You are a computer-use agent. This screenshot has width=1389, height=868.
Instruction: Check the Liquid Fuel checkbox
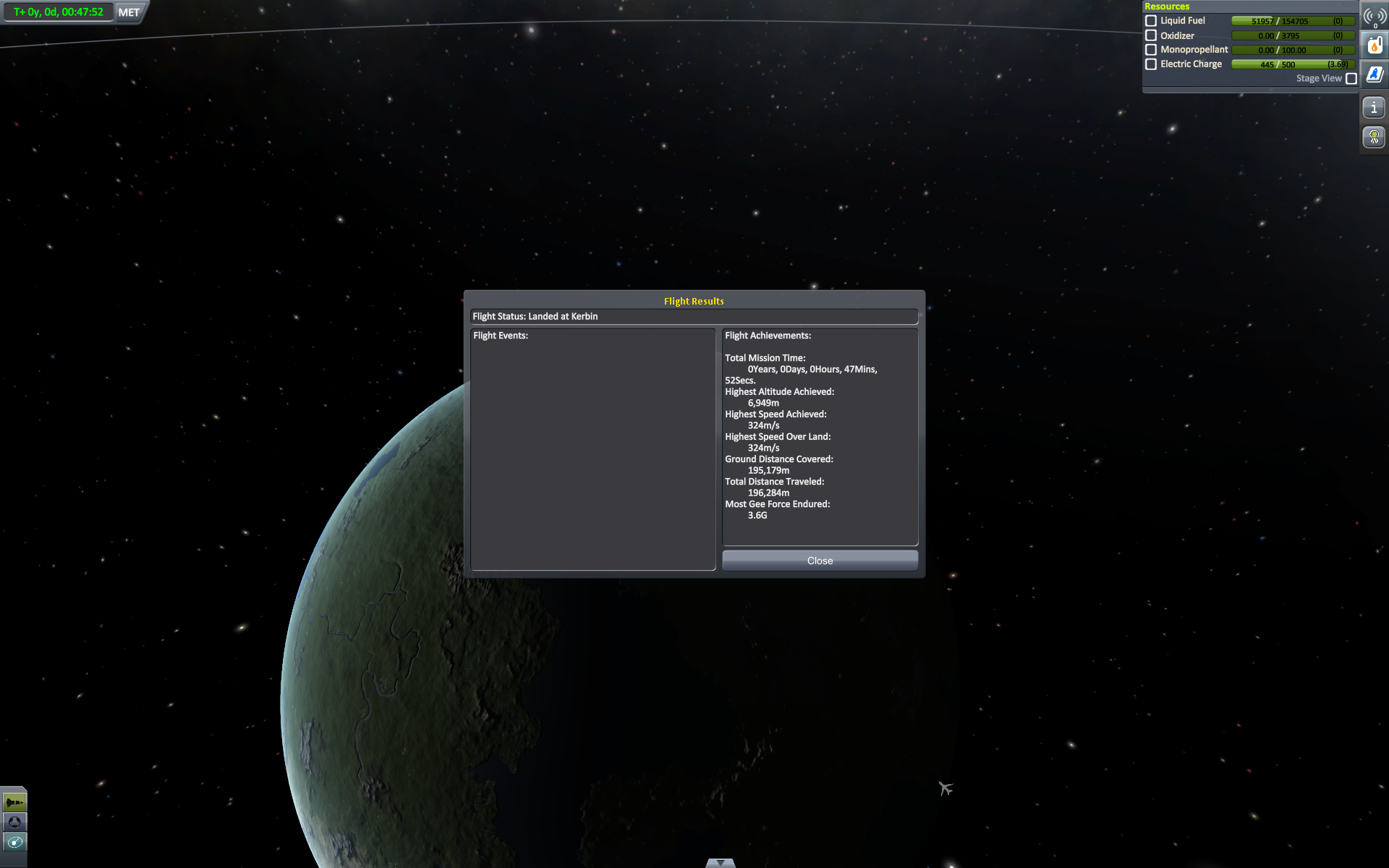[x=1151, y=21]
